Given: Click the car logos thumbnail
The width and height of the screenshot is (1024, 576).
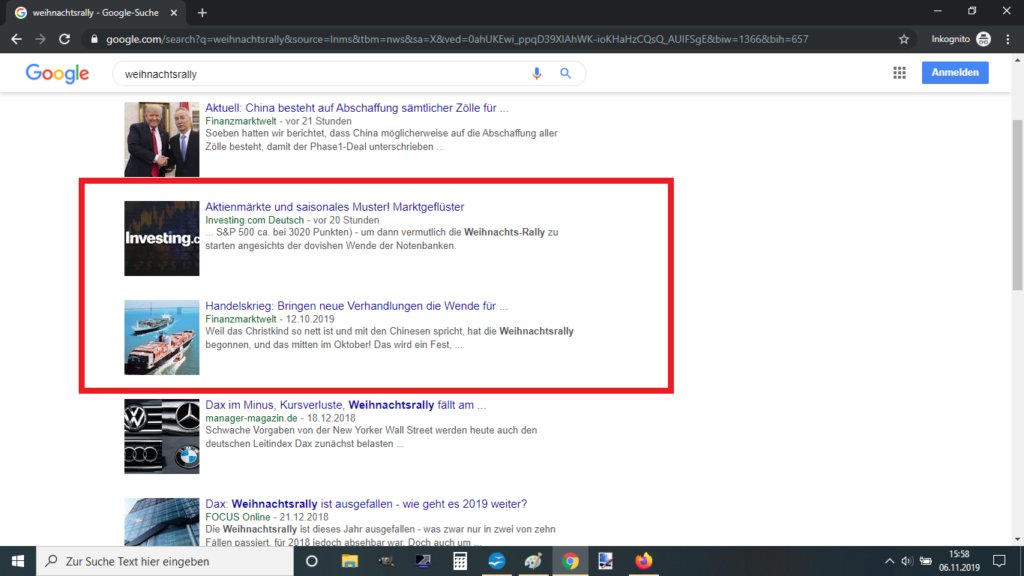Looking at the screenshot, I should click(162, 436).
